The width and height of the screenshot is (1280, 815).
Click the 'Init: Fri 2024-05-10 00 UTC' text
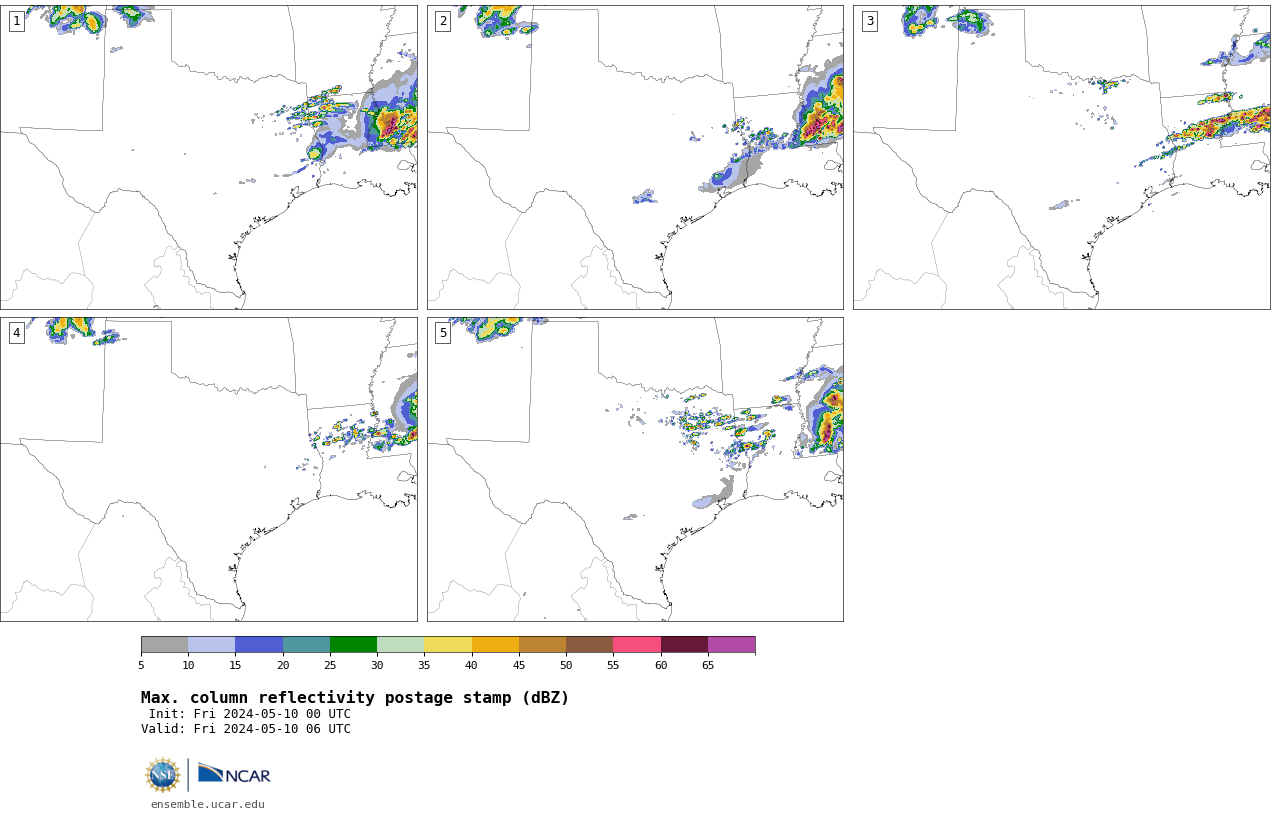click(250, 714)
